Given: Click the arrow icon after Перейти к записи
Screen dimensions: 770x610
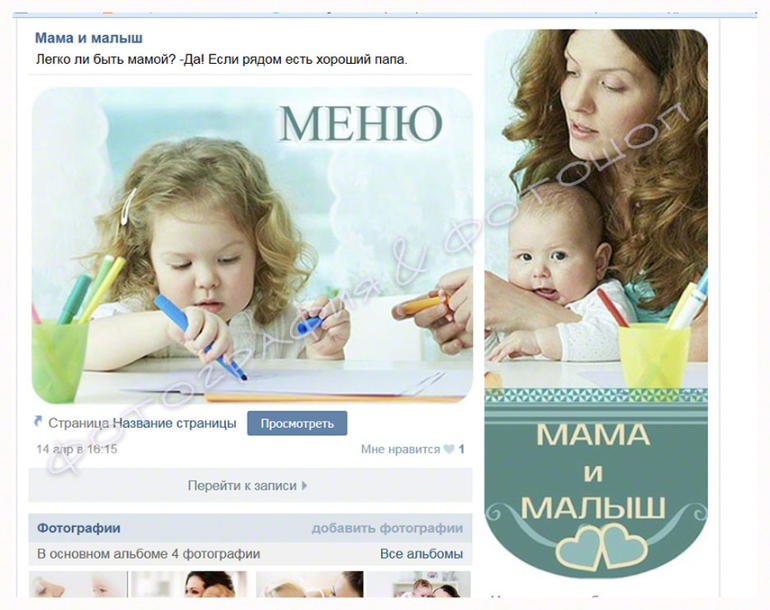Looking at the screenshot, I should (304, 486).
